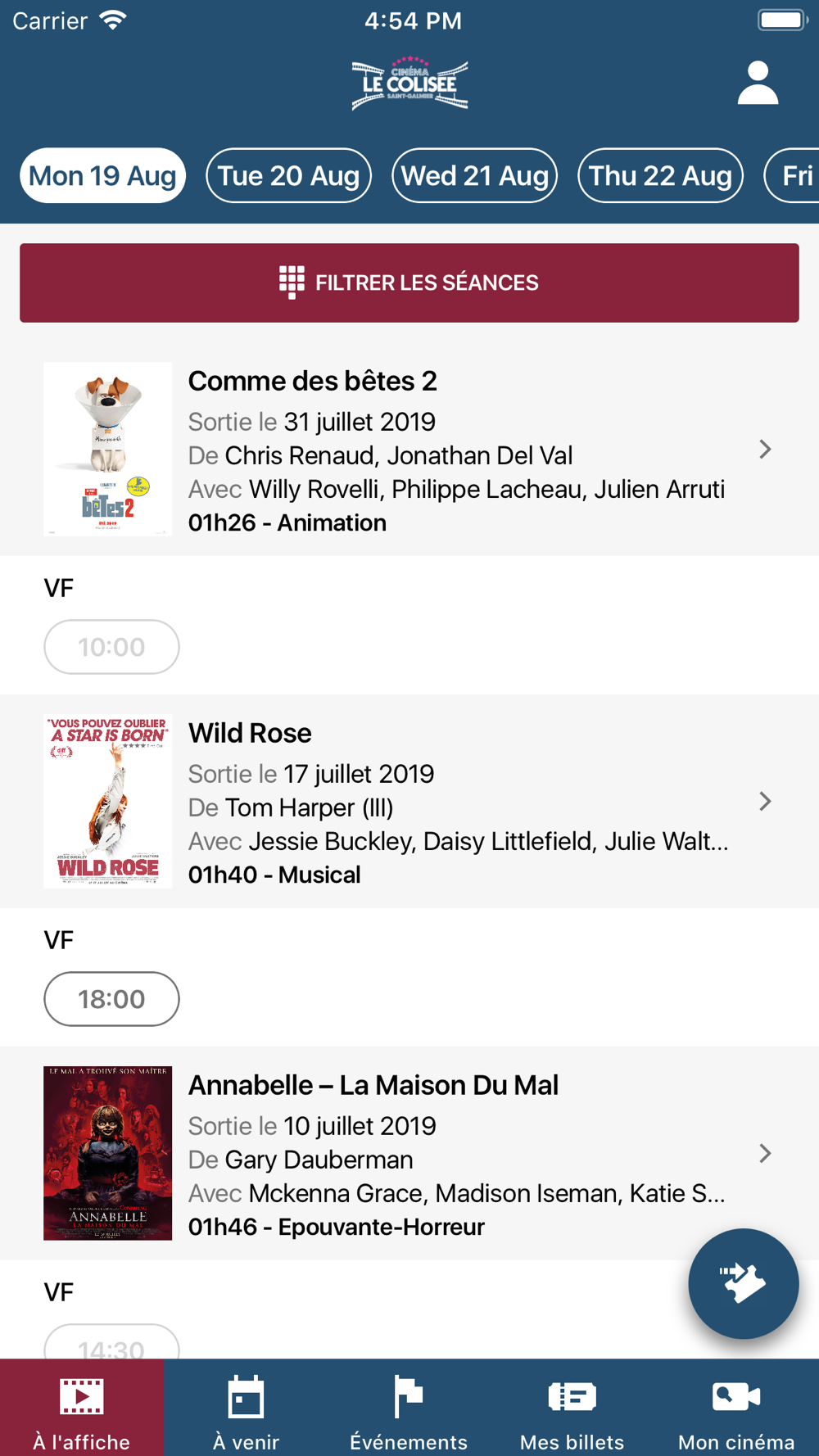Tap the Wild Rose poster thumbnail
Image resolution: width=819 pixels, height=1456 pixels.
107,801
